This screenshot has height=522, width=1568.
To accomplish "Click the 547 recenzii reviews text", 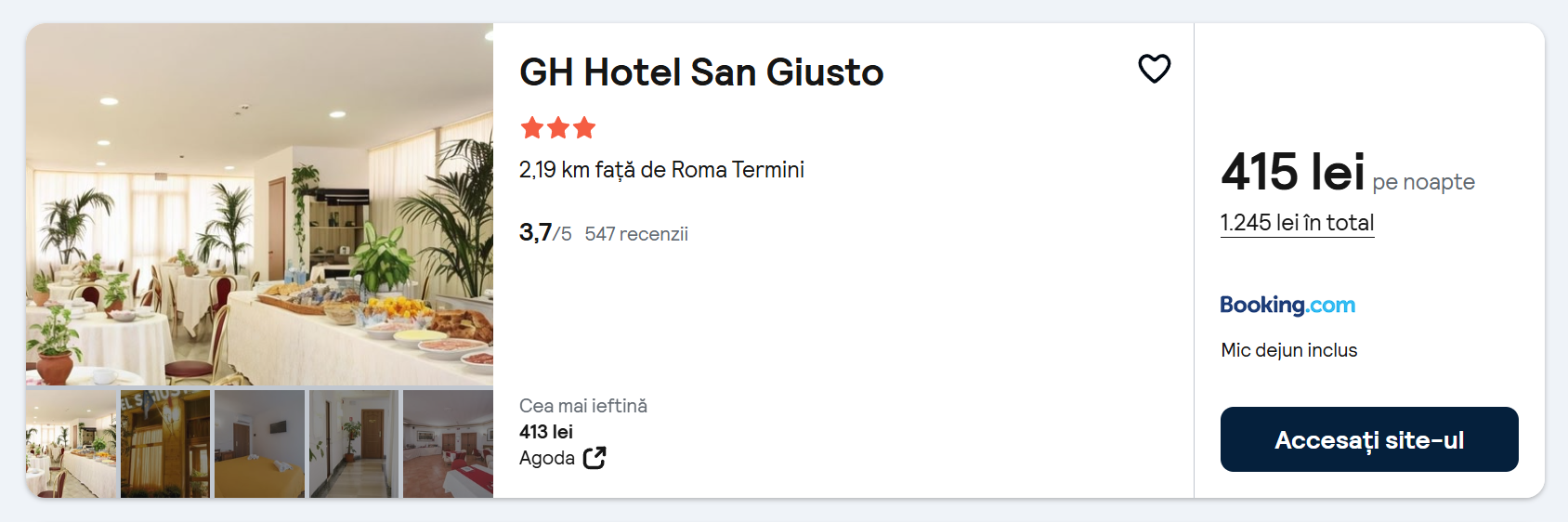I will click(636, 234).
